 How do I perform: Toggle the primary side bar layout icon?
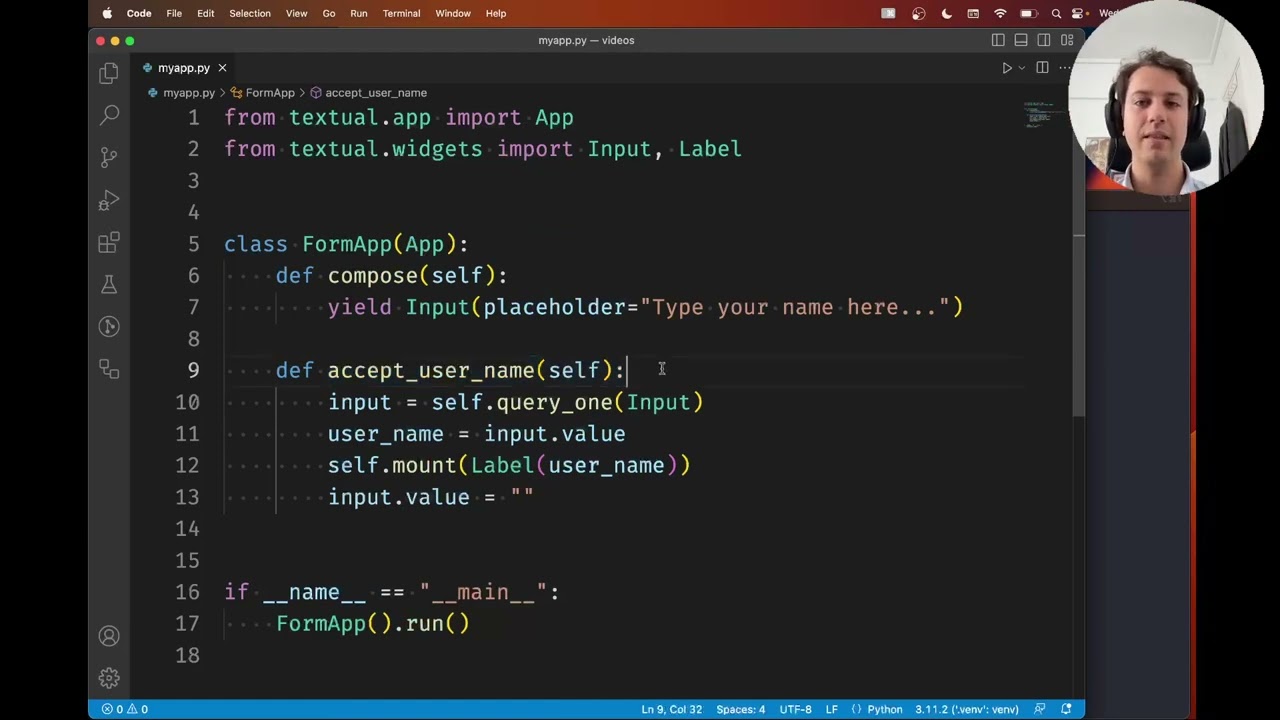(x=998, y=40)
